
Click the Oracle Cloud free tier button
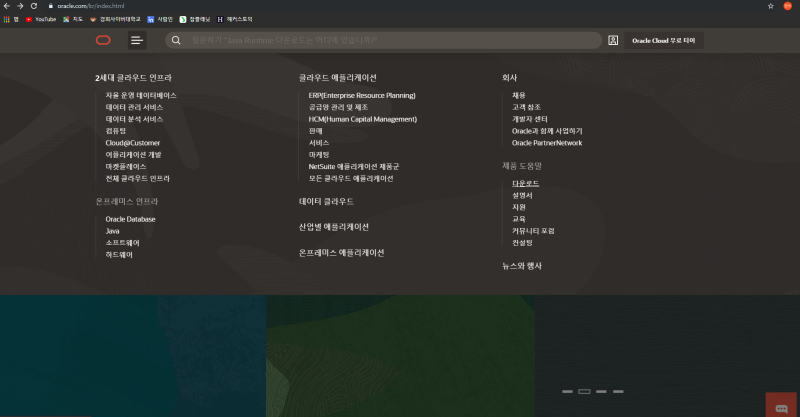tap(663, 40)
